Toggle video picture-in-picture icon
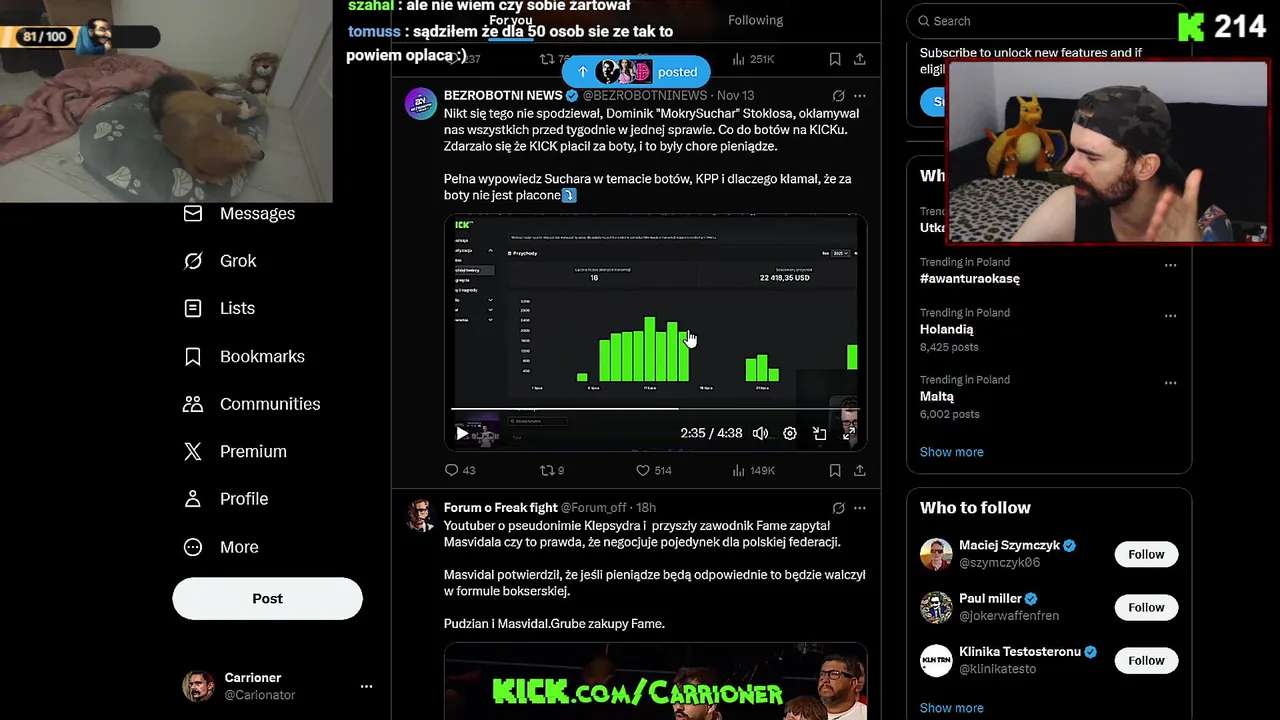The image size is (1280, 720). point(819,433)
